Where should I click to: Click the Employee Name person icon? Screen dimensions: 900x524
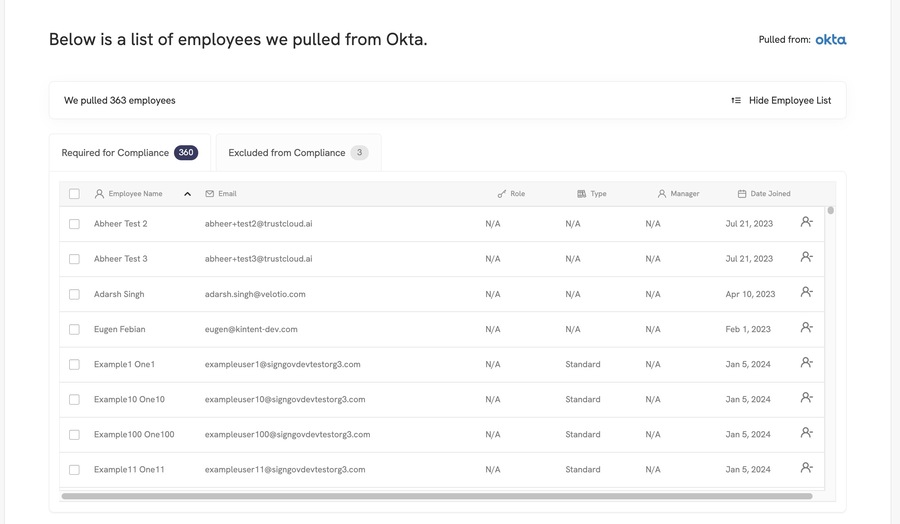[x=99, y=194]
